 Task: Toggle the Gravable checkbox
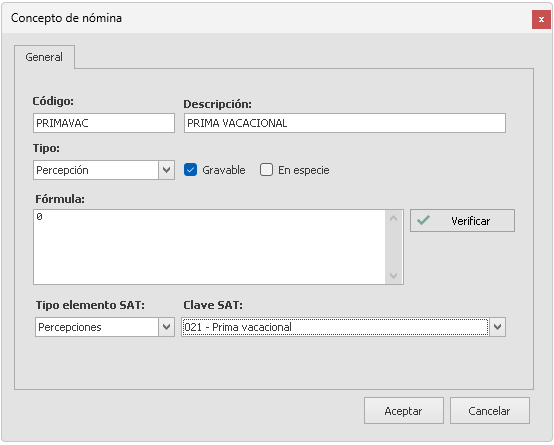click(x=190, y=170)
